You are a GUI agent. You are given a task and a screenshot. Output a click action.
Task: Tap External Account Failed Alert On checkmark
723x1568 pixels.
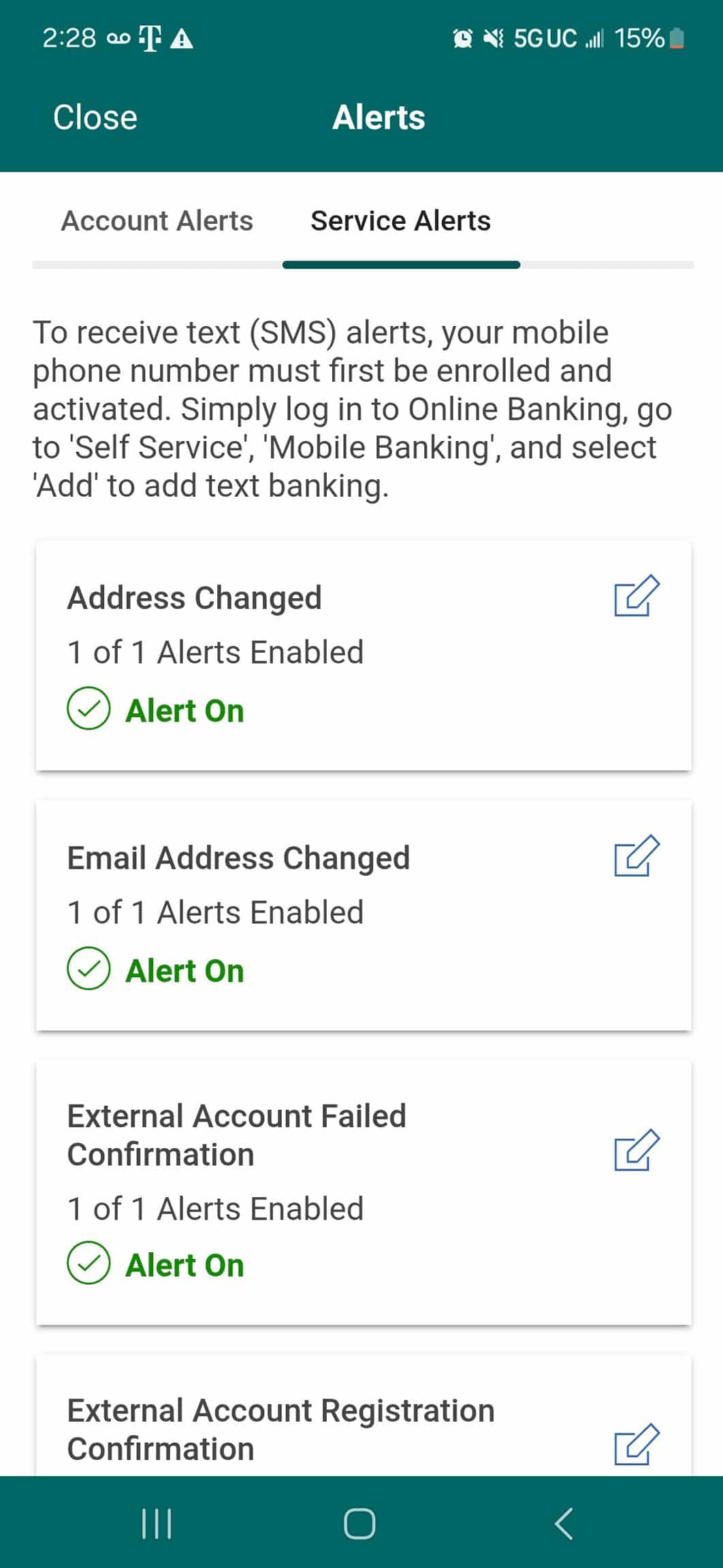[89, 1263]
